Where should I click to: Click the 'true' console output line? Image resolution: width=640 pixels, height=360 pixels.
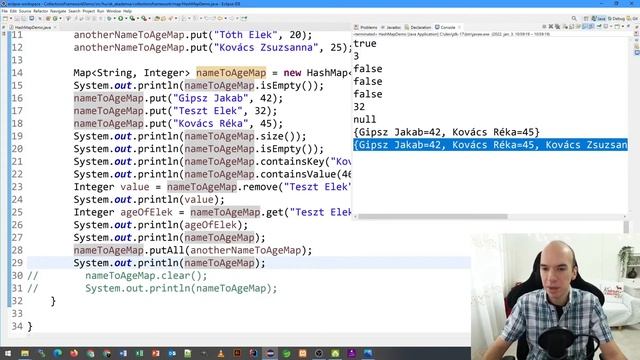[x=364, y=44]
